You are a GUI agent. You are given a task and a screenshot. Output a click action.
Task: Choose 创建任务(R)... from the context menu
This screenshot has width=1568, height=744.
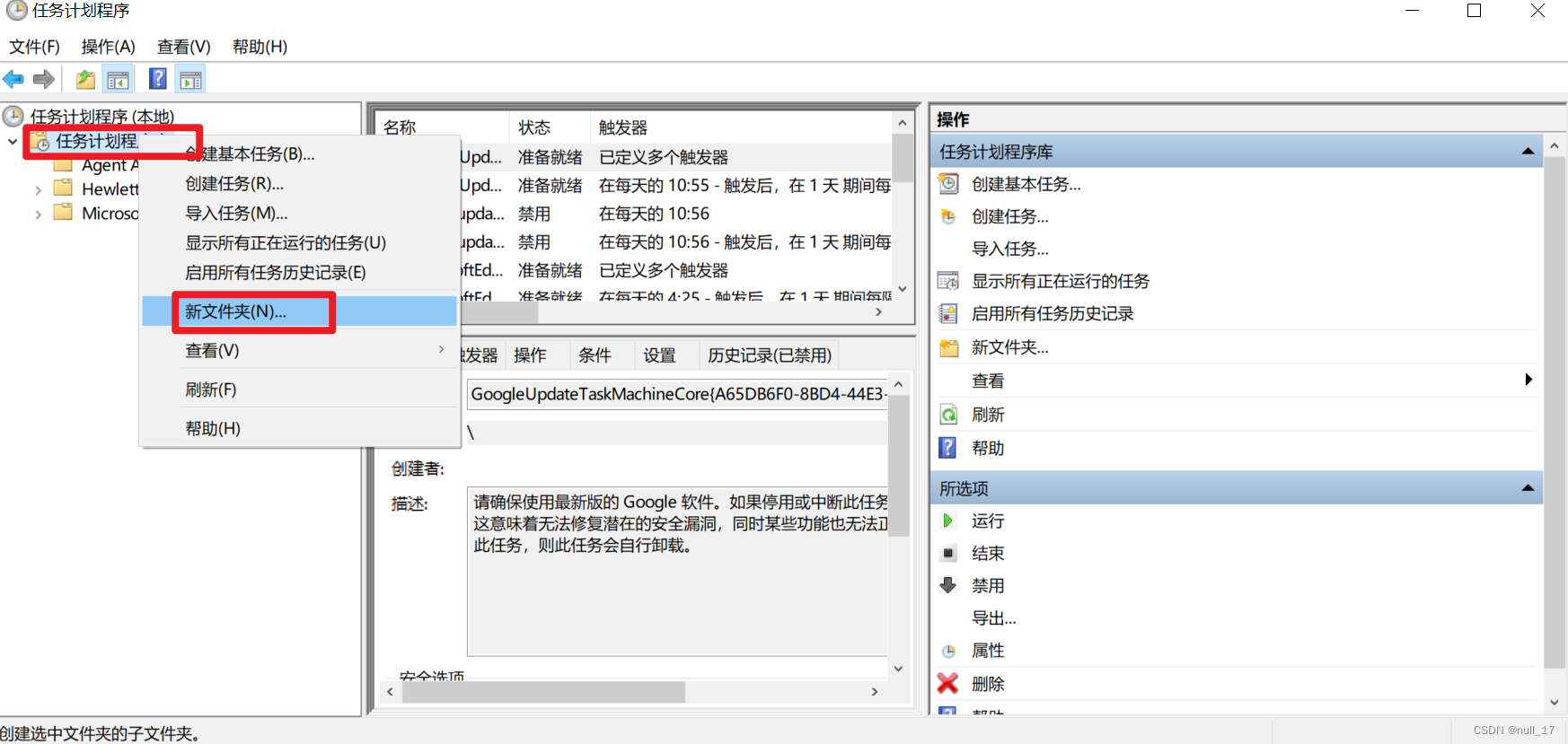coord(299,183)
